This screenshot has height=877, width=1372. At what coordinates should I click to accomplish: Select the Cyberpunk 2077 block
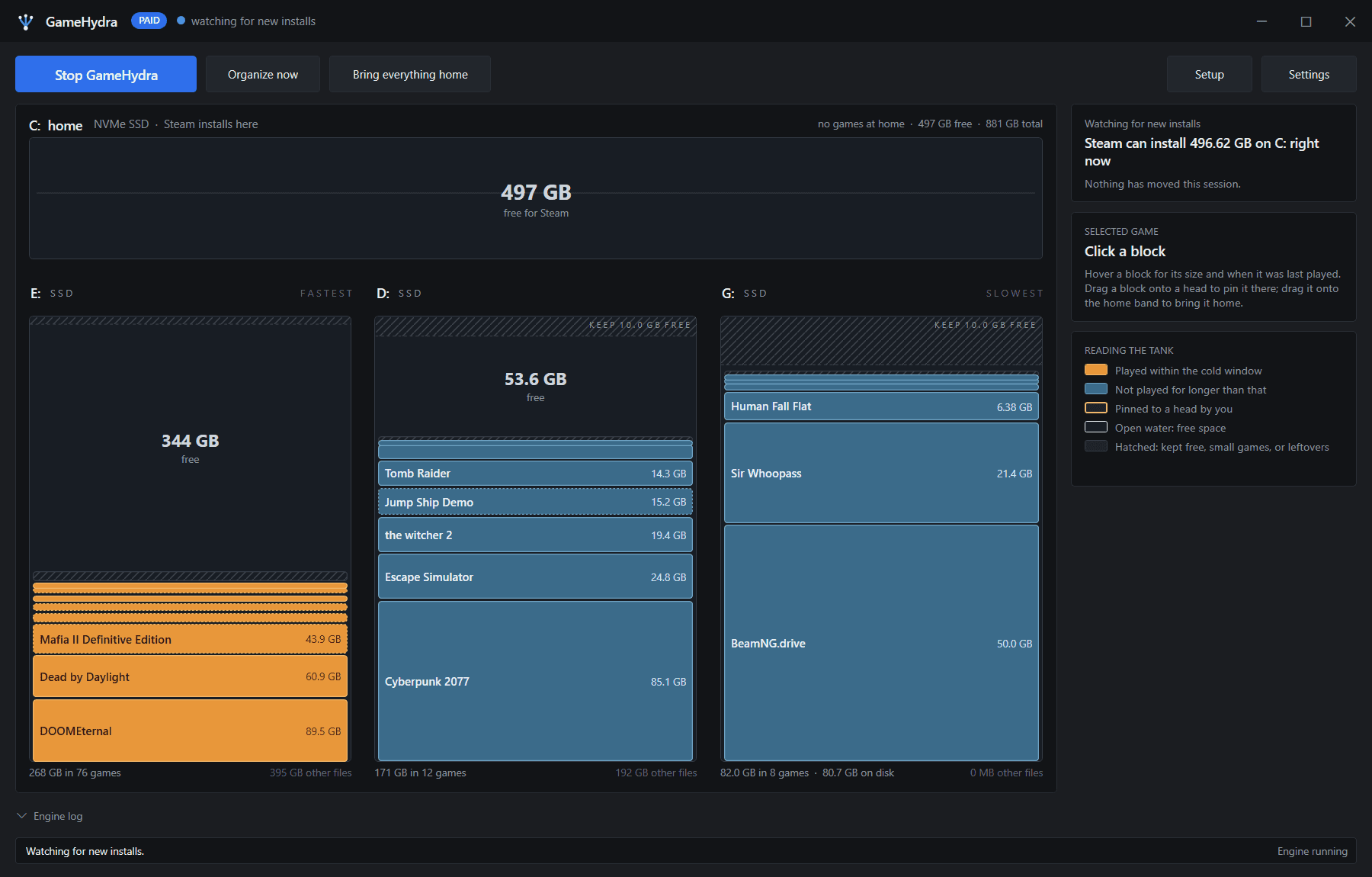[535, 681]
